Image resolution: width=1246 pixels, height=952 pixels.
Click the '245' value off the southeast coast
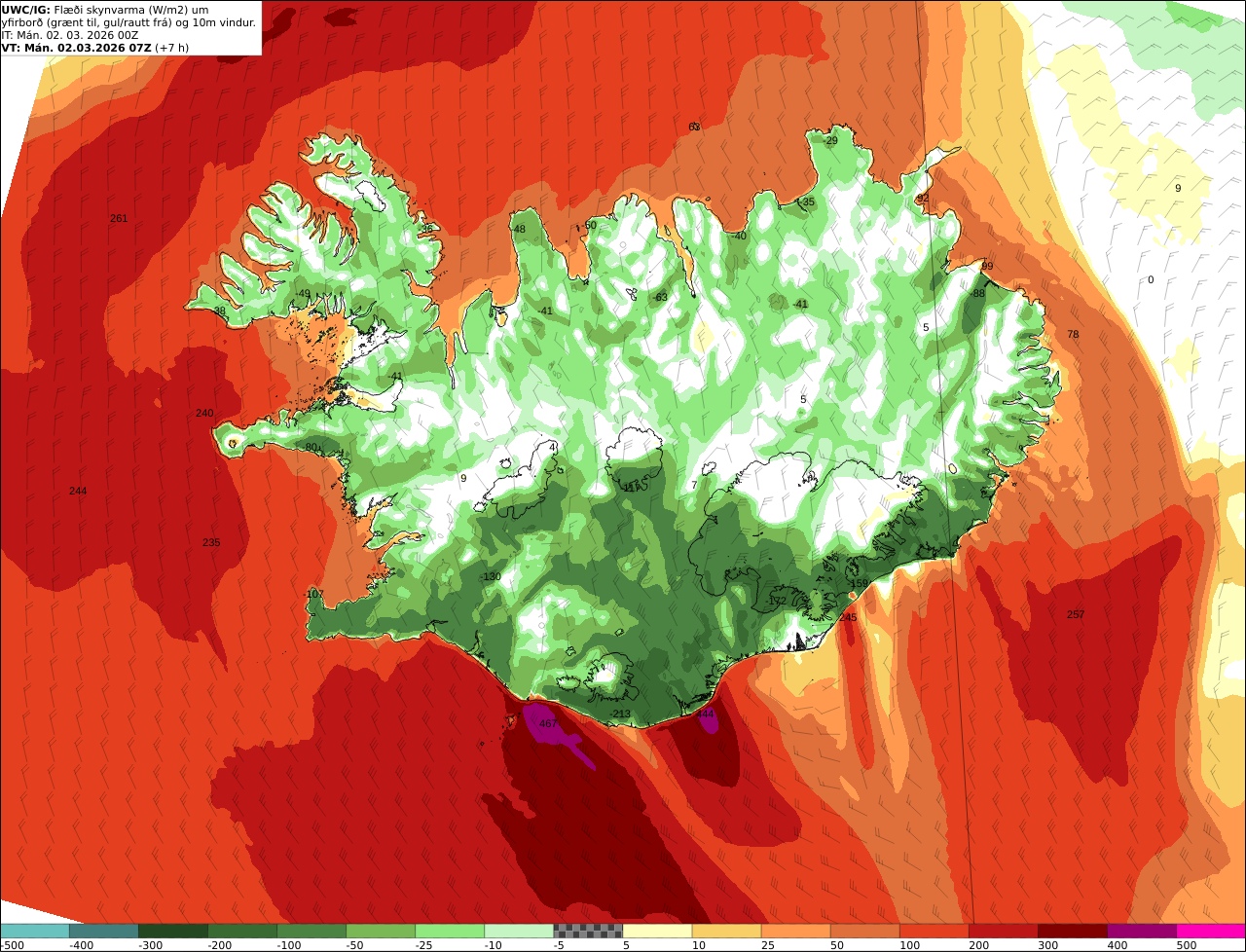point(848,617)
